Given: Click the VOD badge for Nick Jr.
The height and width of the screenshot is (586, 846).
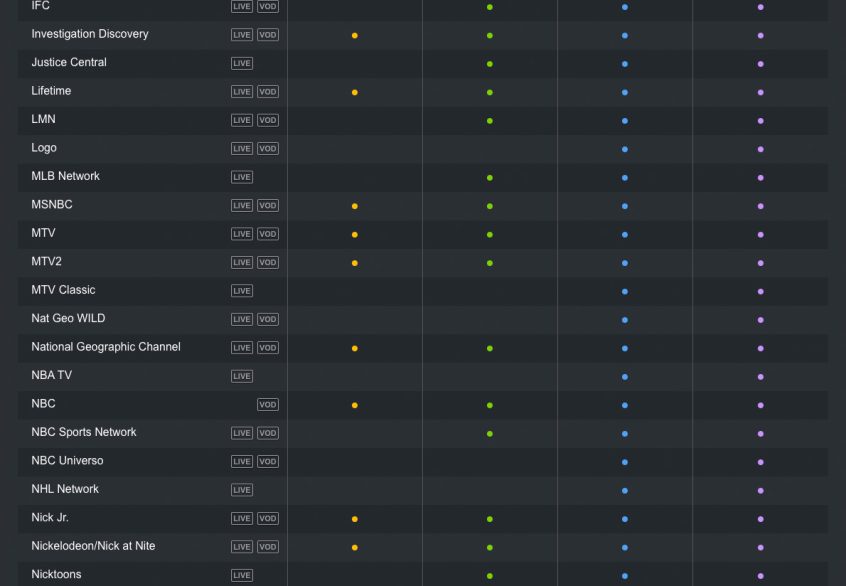Looking at the screenshot, I should point(268,519).
